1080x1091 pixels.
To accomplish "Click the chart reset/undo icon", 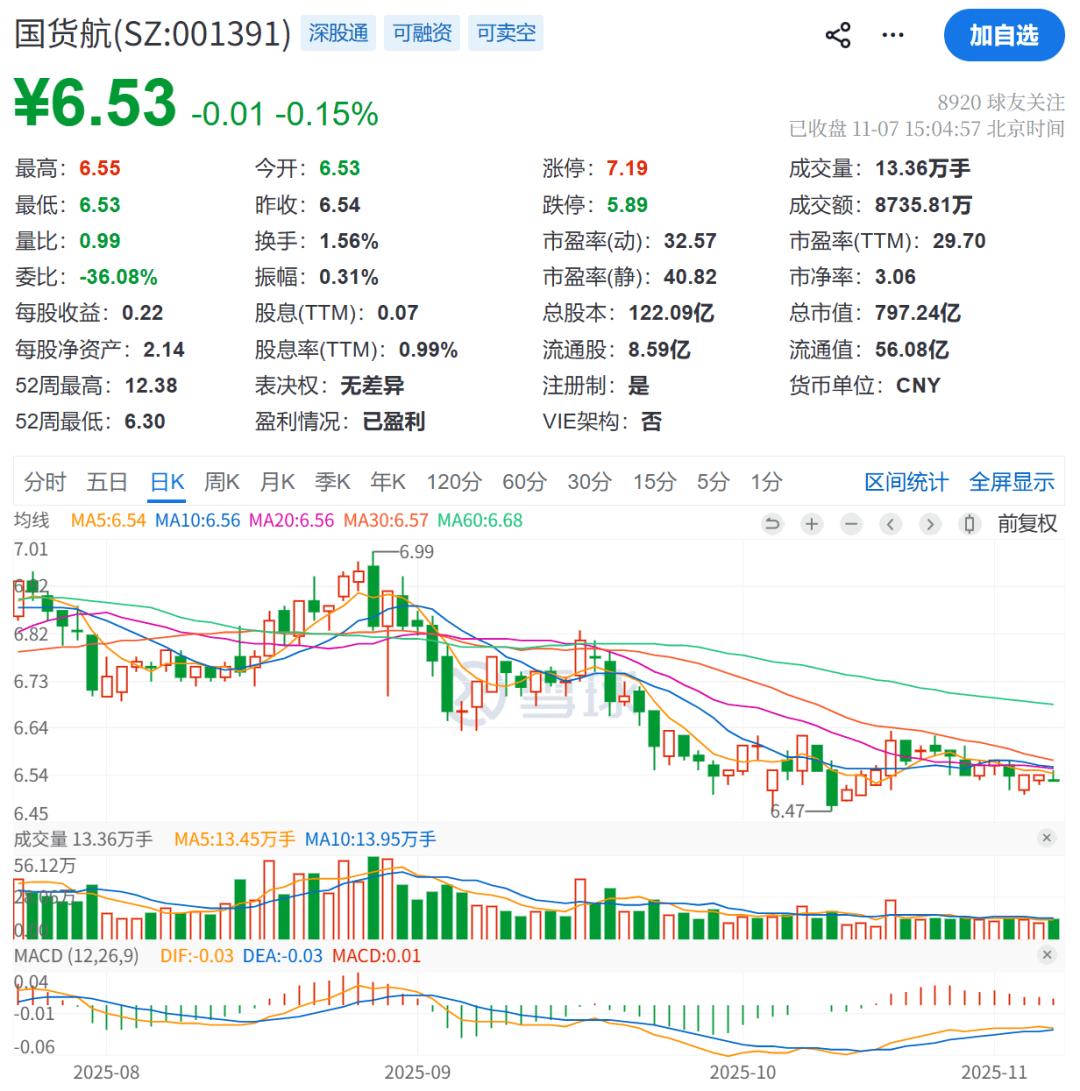I will (771, 523).
